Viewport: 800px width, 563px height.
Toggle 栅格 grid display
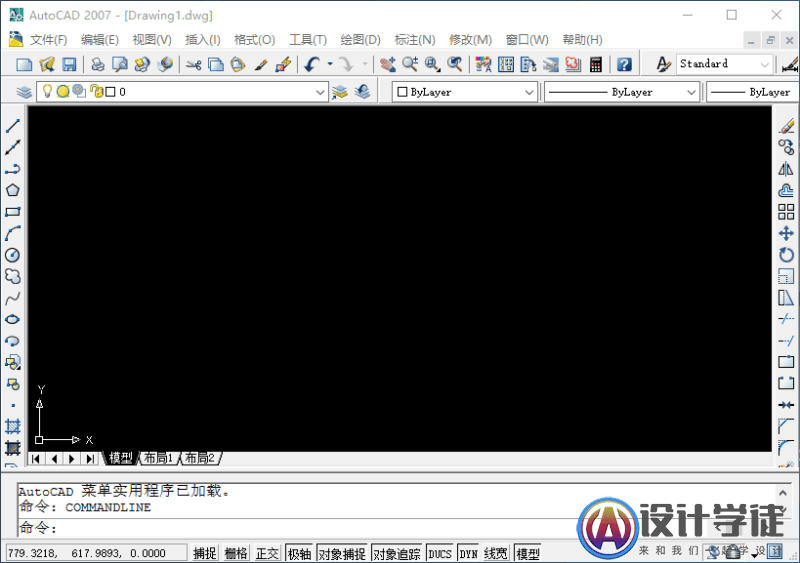(236, 553)
